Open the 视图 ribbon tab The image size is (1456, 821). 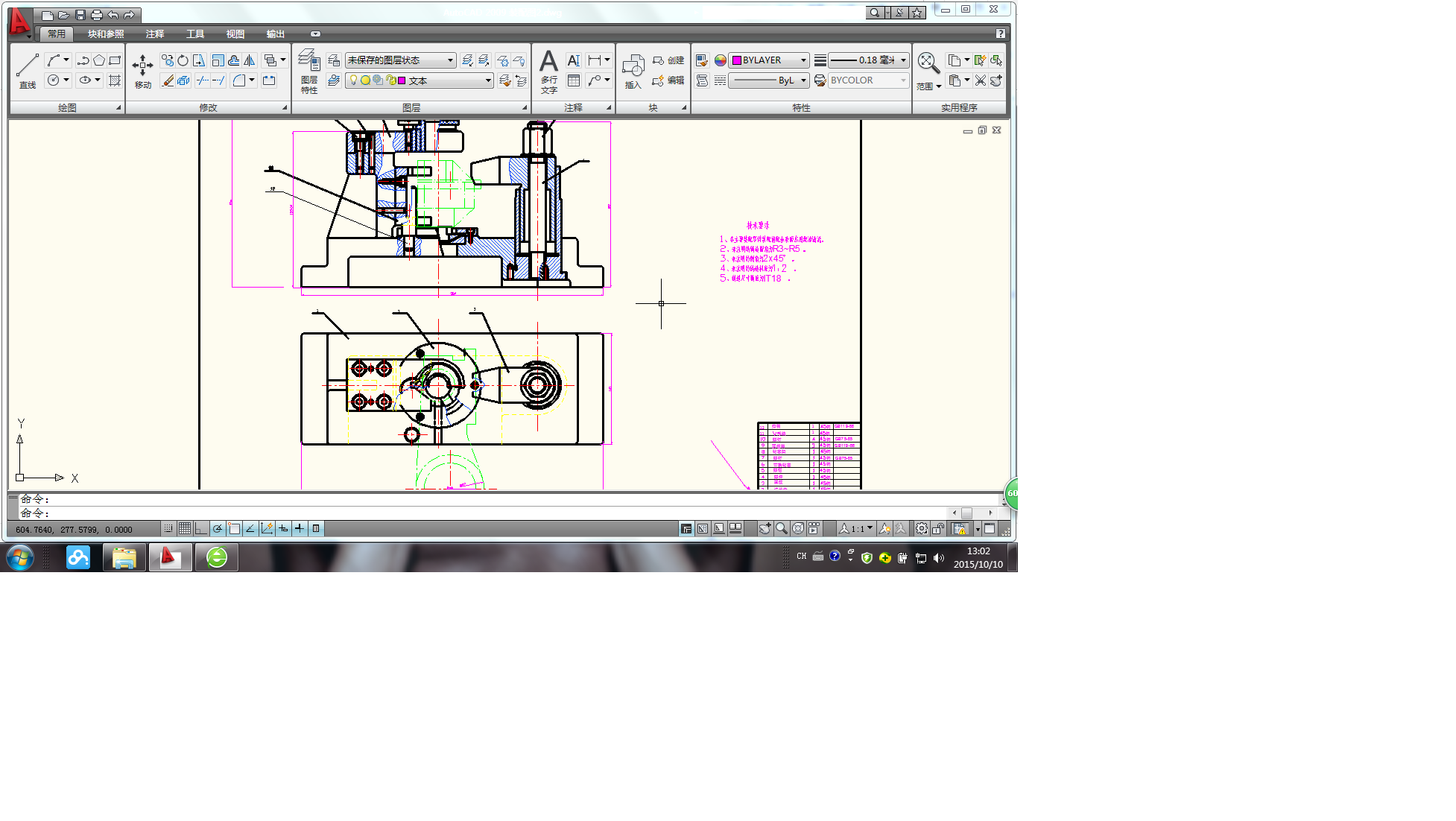(x=235, y=34)
